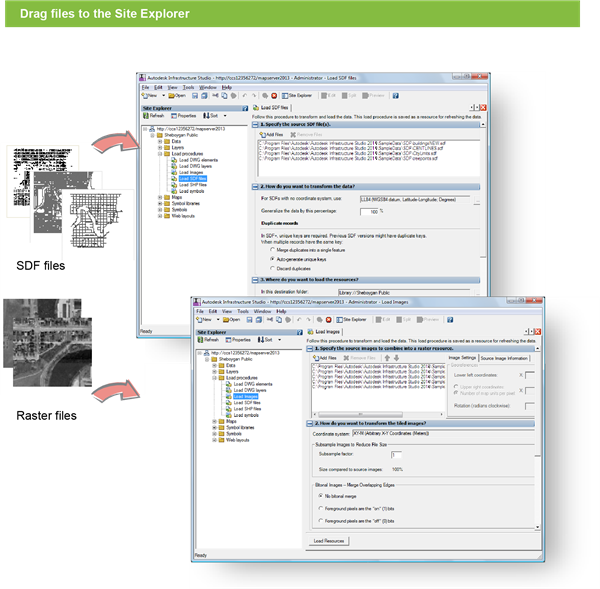Screen dimensions: 600x589
Task: Click Save All icon in Load SDF window
Action: (x=204, y=96)
